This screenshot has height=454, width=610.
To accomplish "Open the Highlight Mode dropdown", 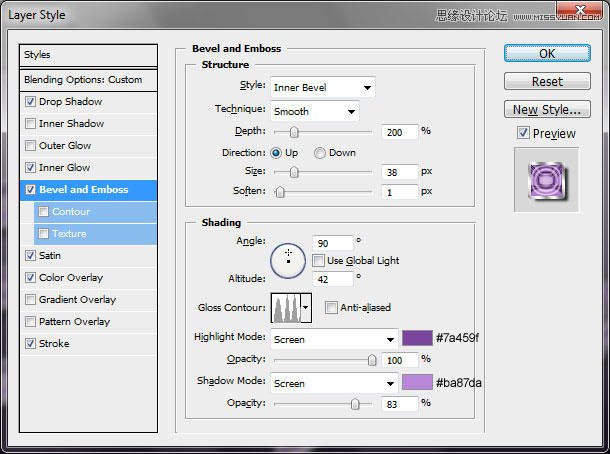I will point(334,339).
